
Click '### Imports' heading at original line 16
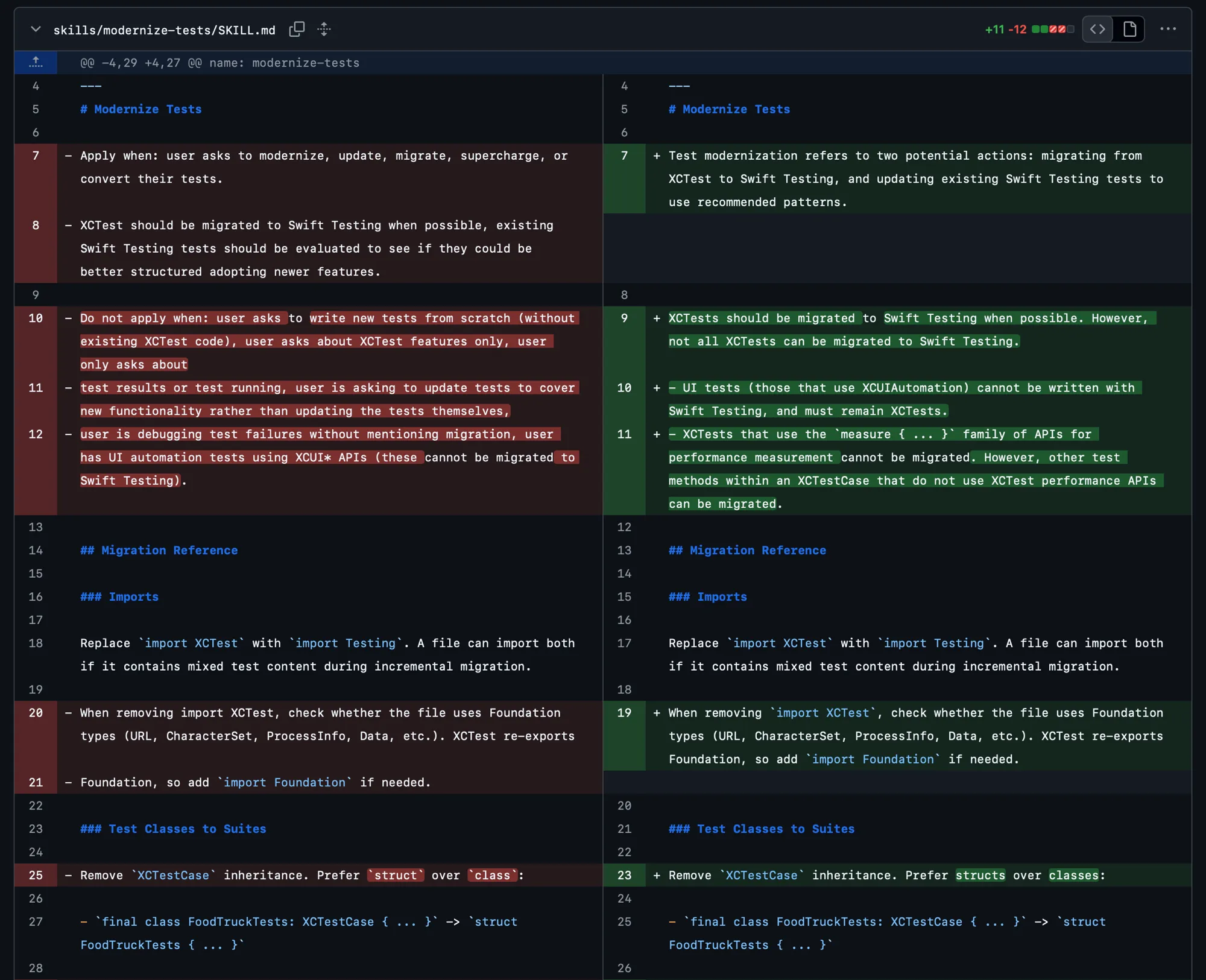pyautogui.click(x=119, y=596)
